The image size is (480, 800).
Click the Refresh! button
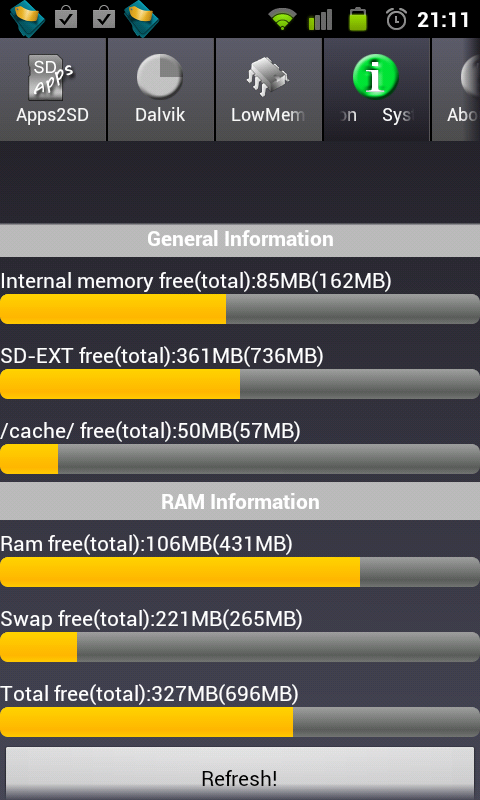point(240,773)
